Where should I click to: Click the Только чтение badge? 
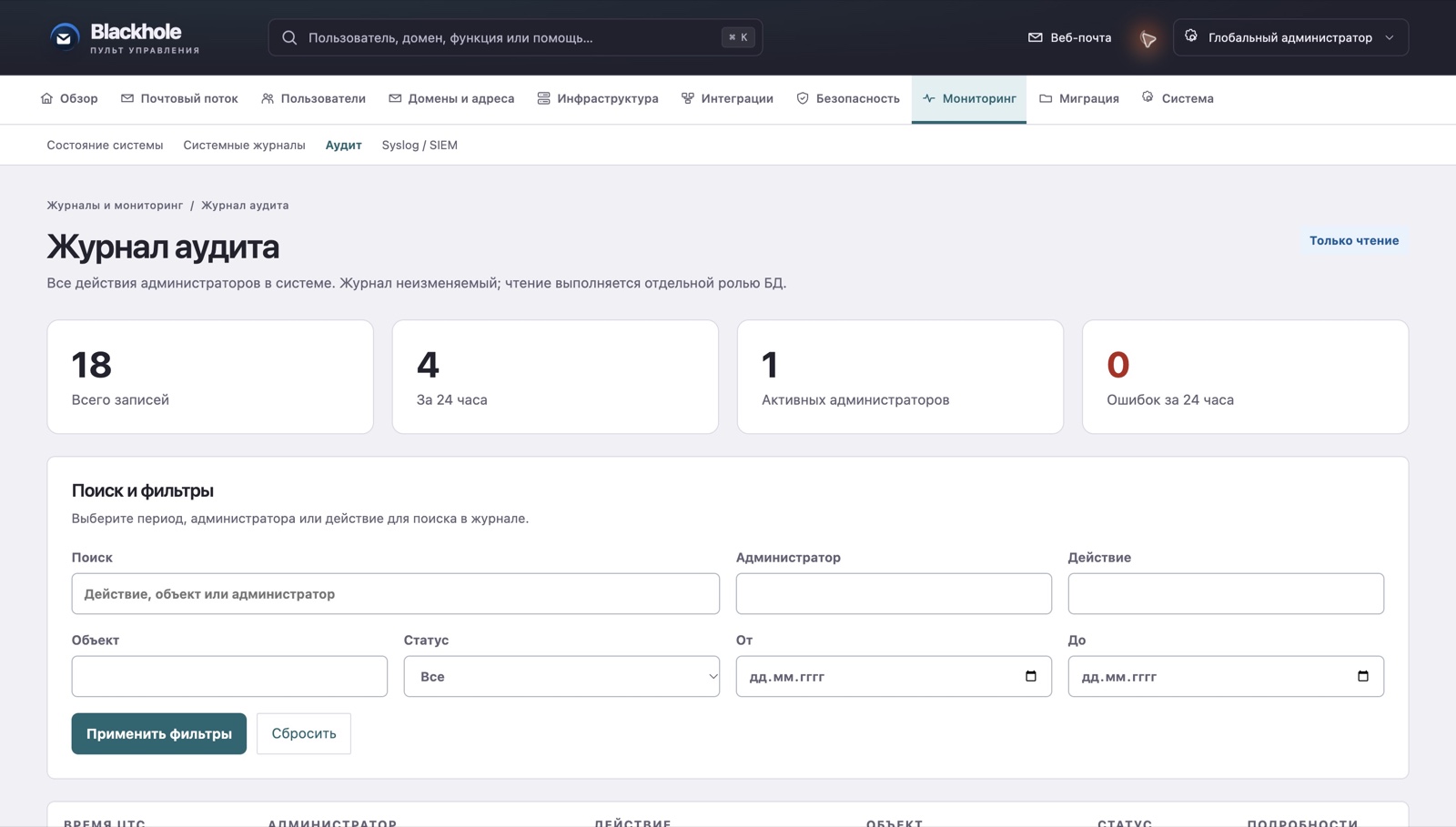pyautogui.click(x=1354, y=240)
